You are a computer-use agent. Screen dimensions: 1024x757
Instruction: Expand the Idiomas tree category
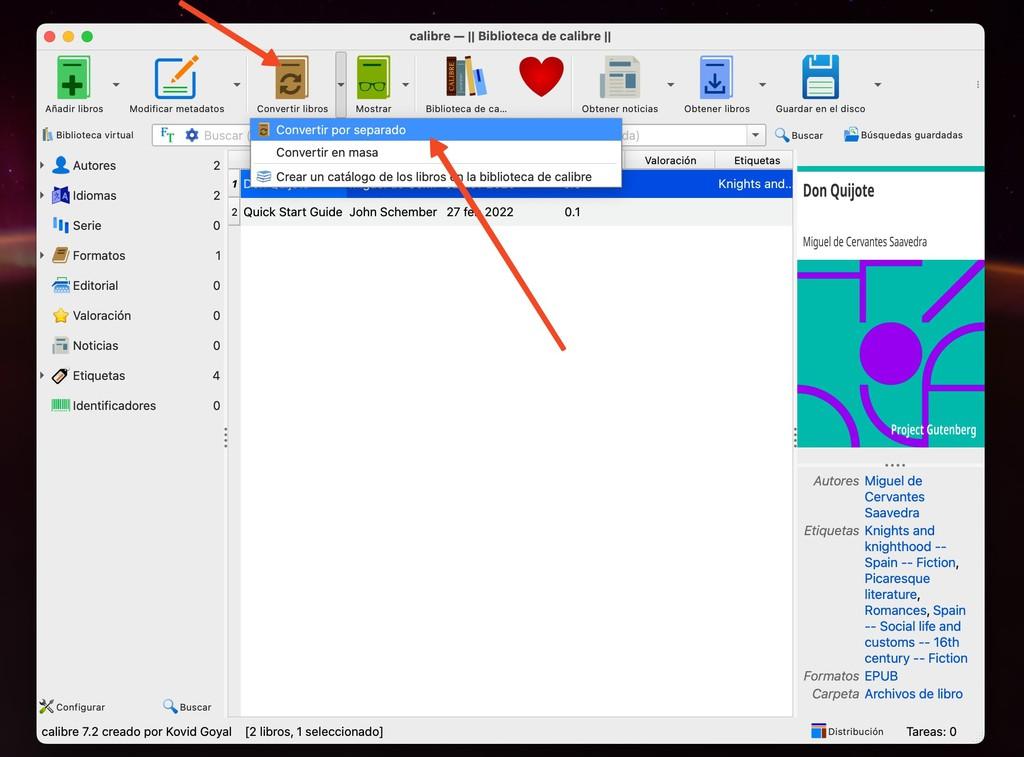coord(42,195)
